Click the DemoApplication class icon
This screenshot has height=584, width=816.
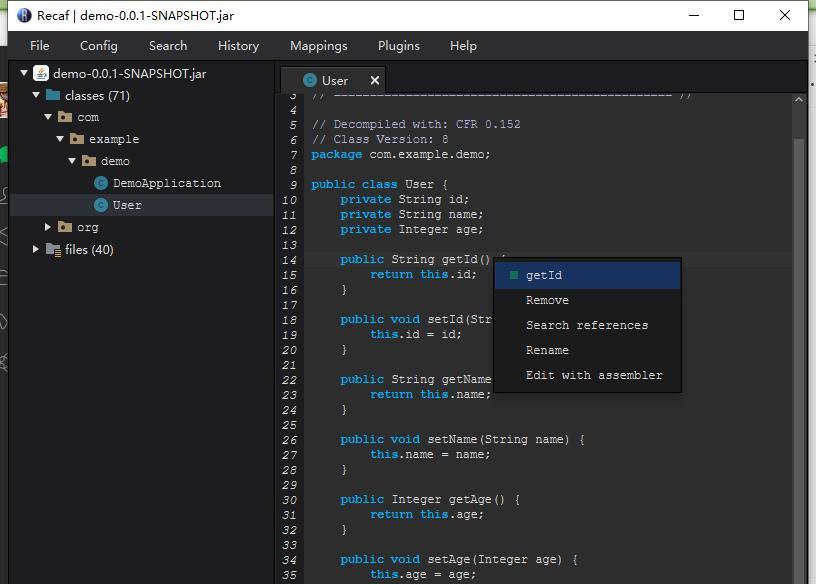(x=101, y=183)
